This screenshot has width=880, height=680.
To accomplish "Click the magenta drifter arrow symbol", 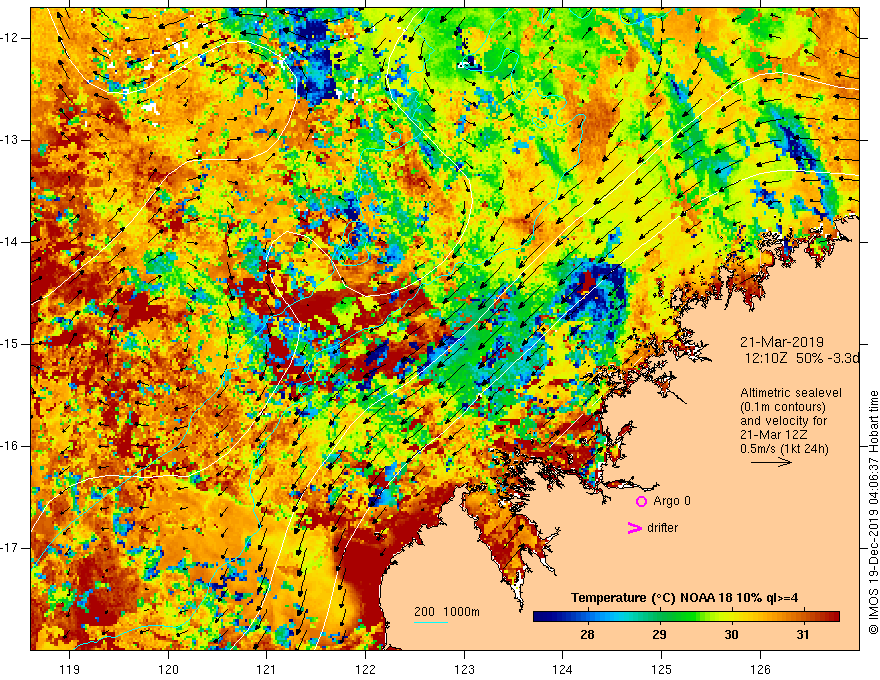I will tap(634, 528).
